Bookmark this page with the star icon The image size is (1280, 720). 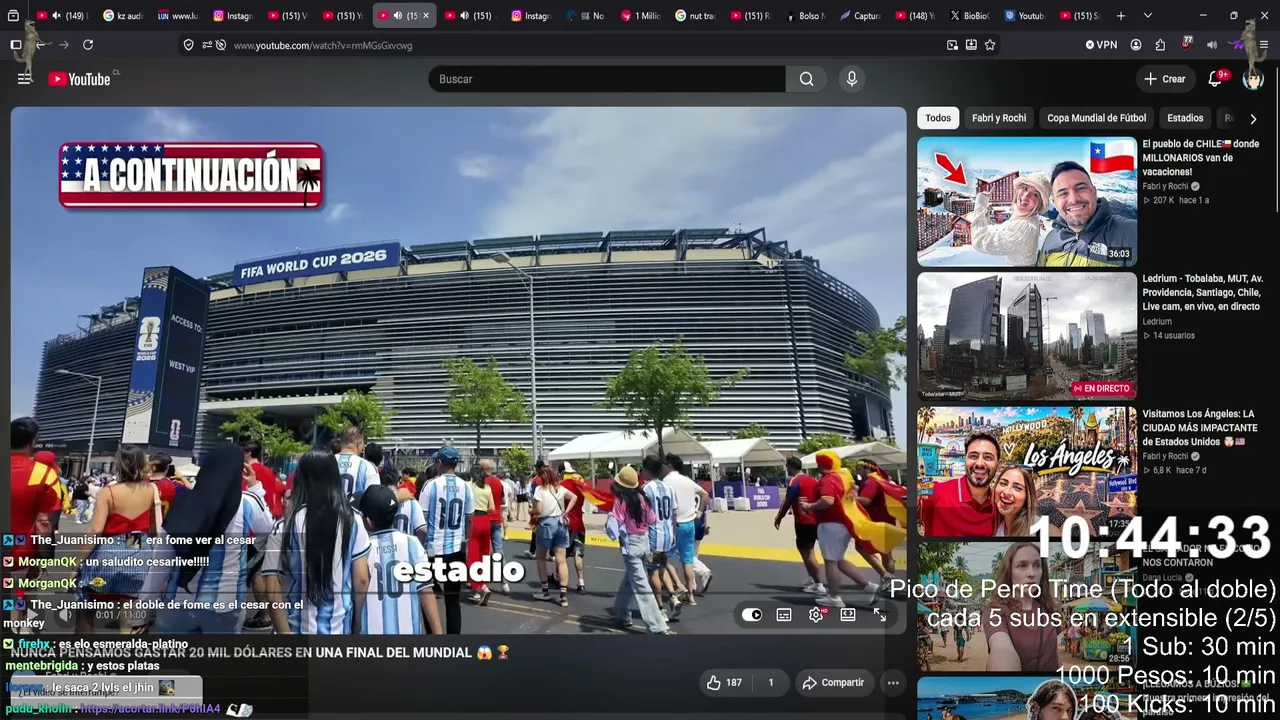990,45
